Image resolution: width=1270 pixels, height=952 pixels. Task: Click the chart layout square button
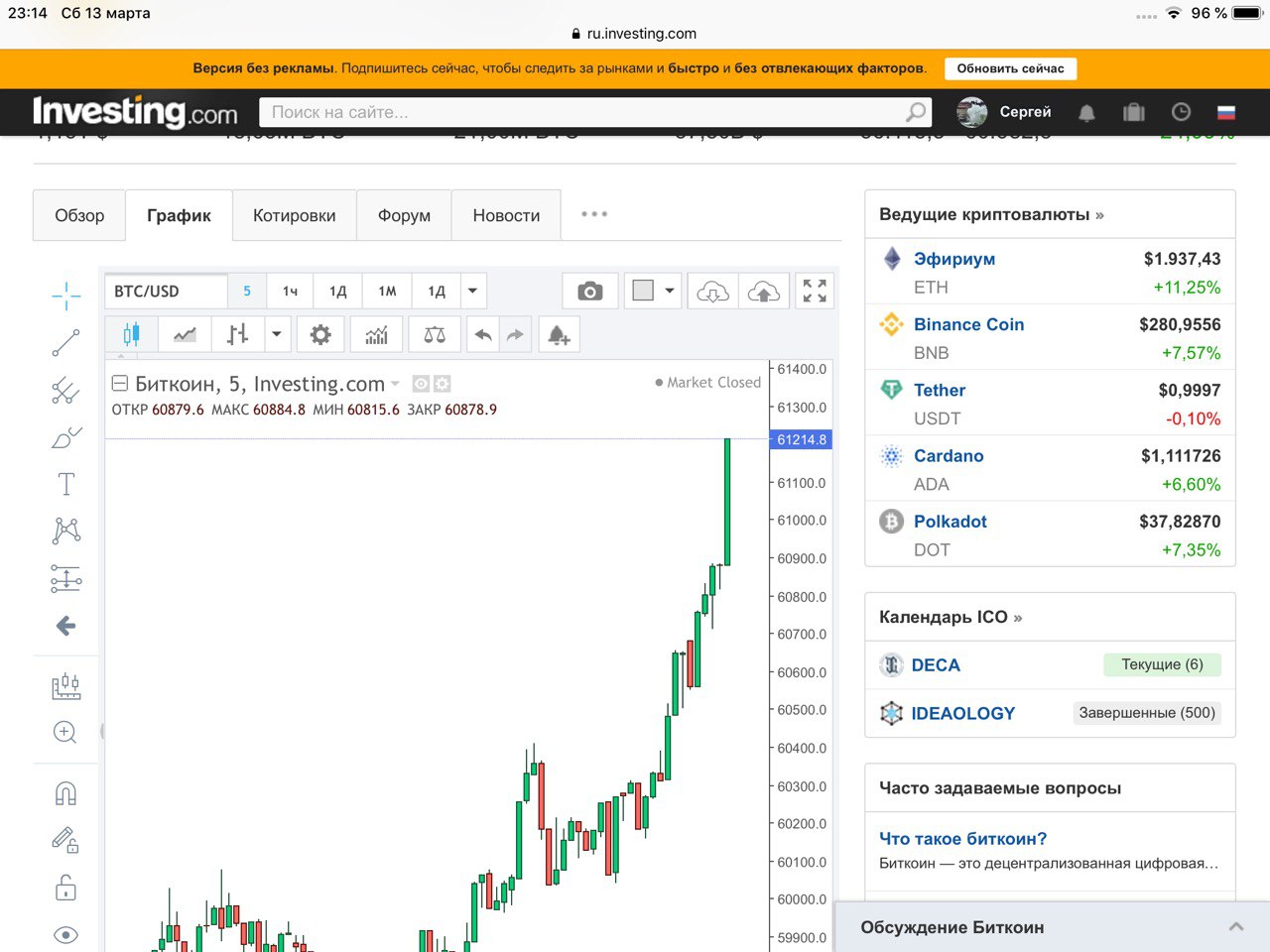[643, 291]
